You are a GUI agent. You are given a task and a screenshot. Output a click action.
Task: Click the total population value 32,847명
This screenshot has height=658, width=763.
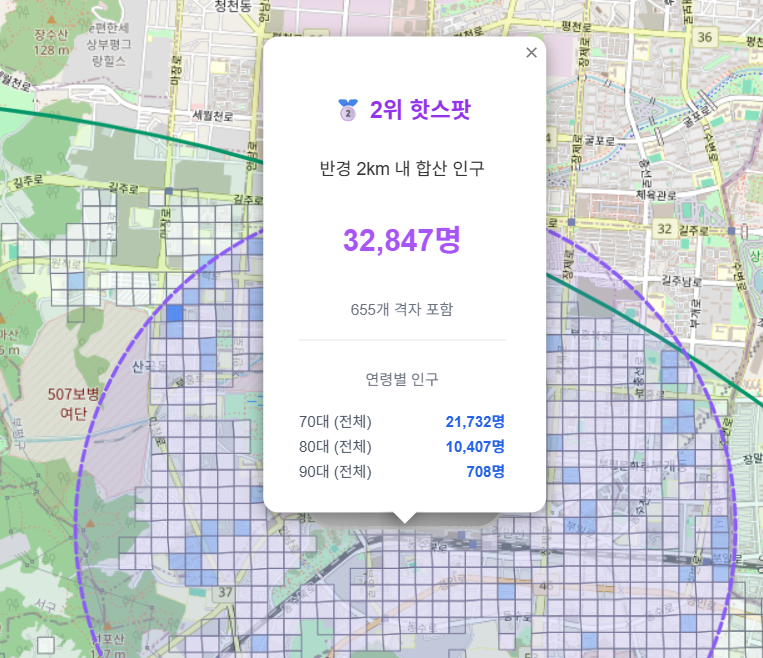402,239
